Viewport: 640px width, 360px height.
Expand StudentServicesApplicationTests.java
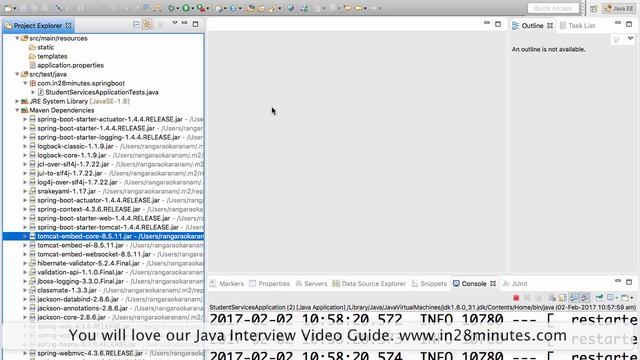coord(33,92)
